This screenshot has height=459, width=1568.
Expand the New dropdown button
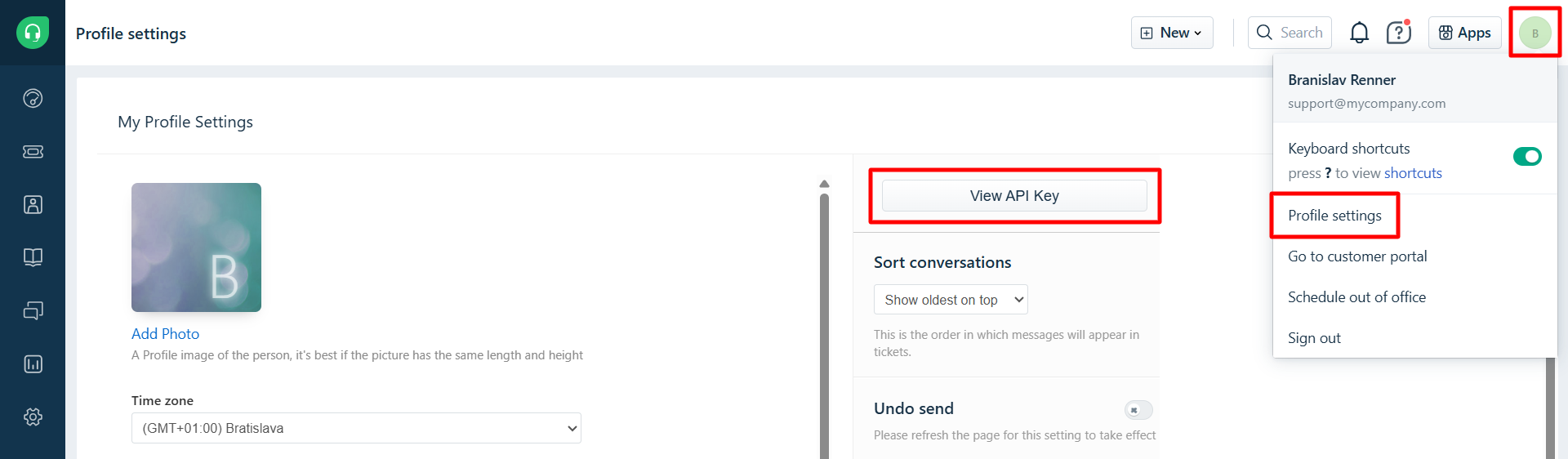pos(1172,33)
